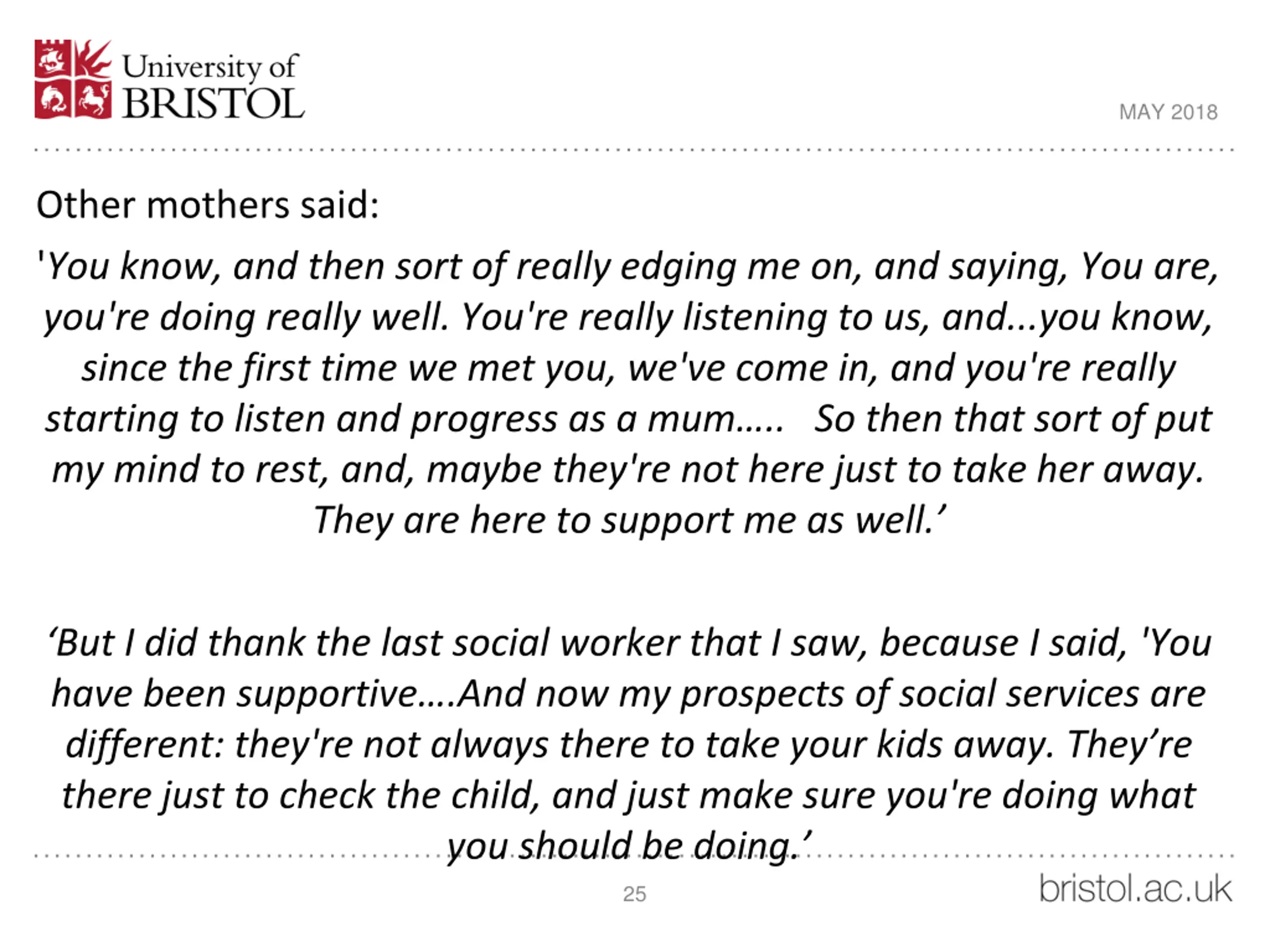
Task: Open the bristol.ac.uk link
Action: [1136, 889]
